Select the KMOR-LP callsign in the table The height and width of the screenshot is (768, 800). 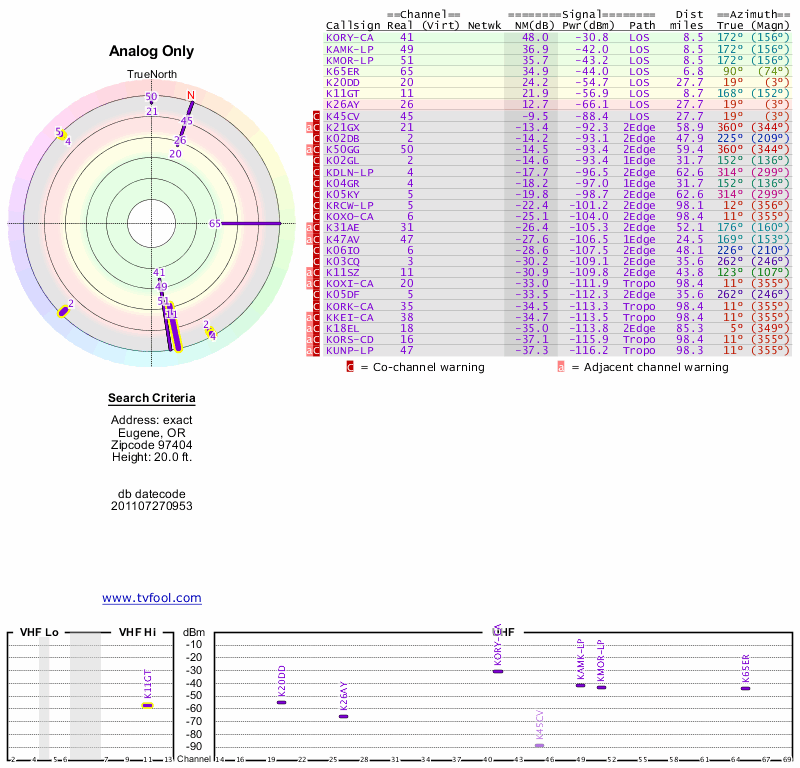click(x=349, y=59)
